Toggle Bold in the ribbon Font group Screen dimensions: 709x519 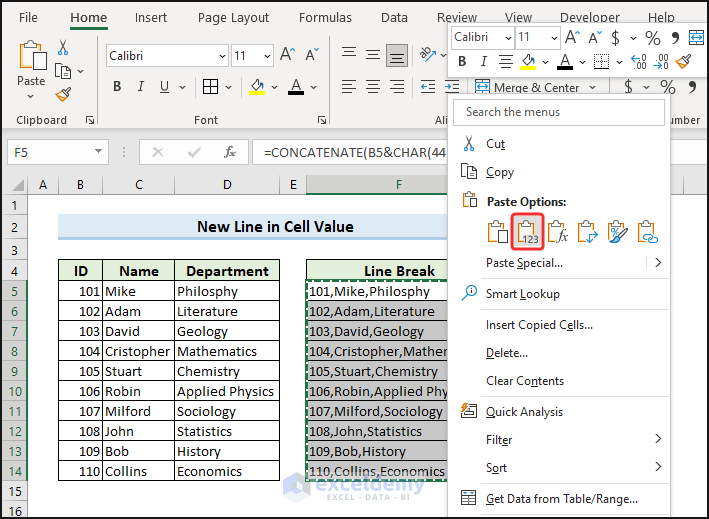pos(117,86)
